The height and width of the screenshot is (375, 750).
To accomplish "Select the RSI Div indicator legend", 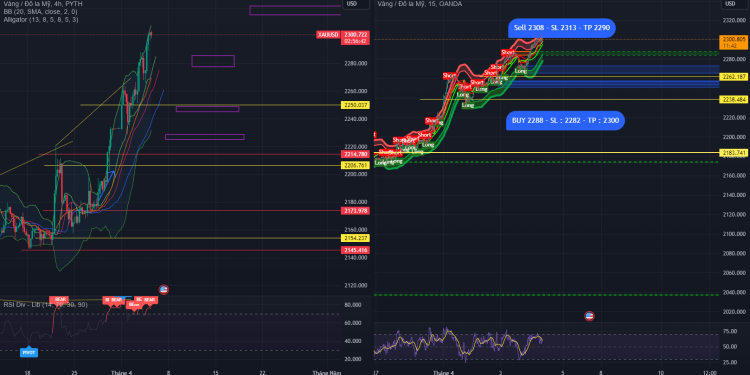I will 45,305.
